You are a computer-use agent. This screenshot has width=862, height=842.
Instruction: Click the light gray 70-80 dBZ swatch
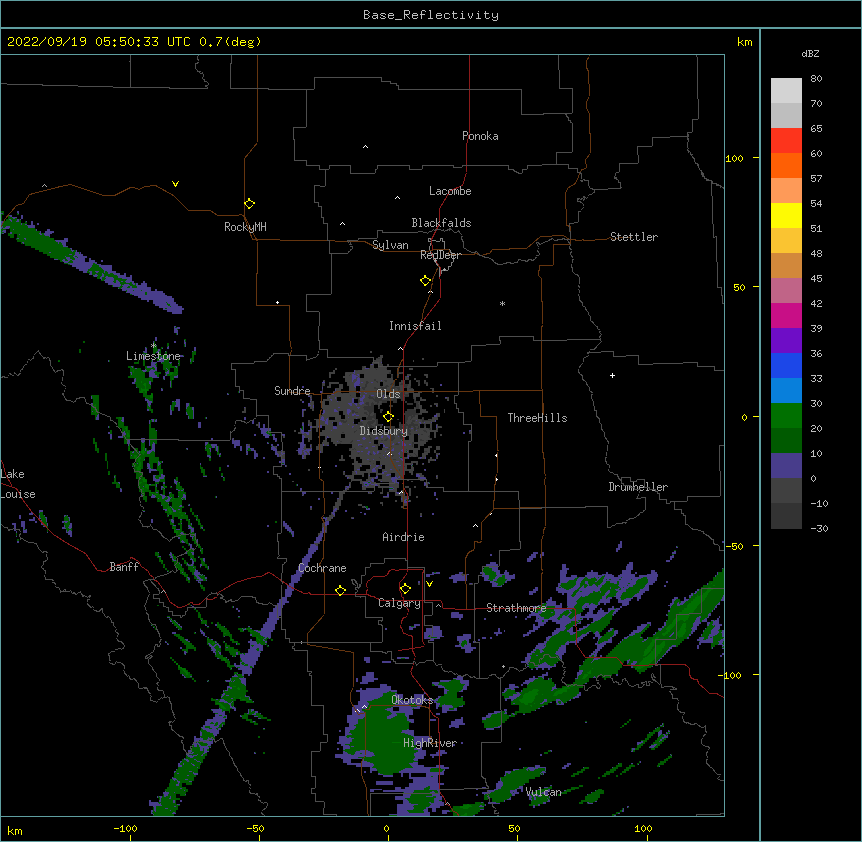tap(786, 91)
